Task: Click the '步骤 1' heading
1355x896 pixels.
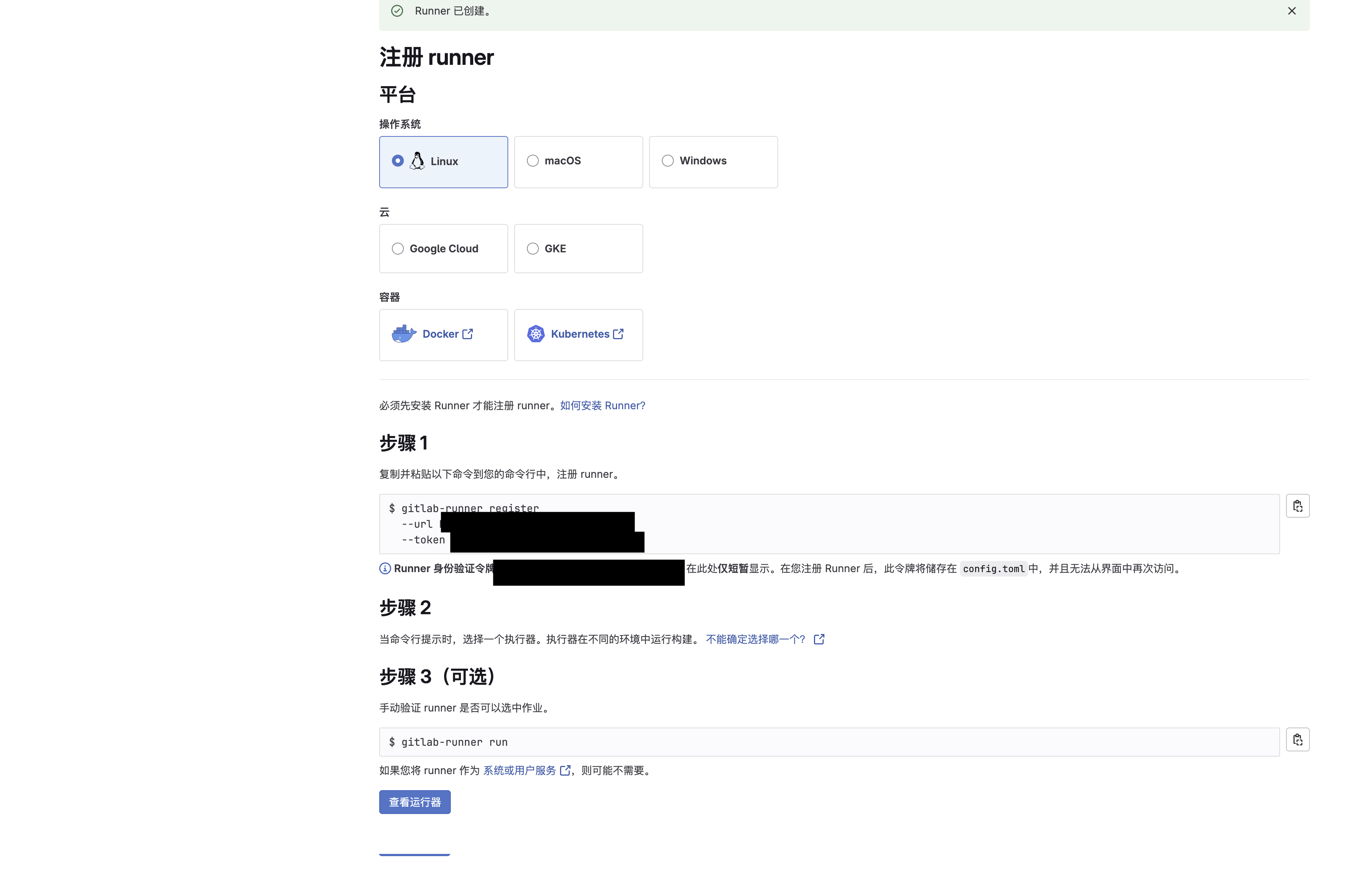Action: point(403,444)
